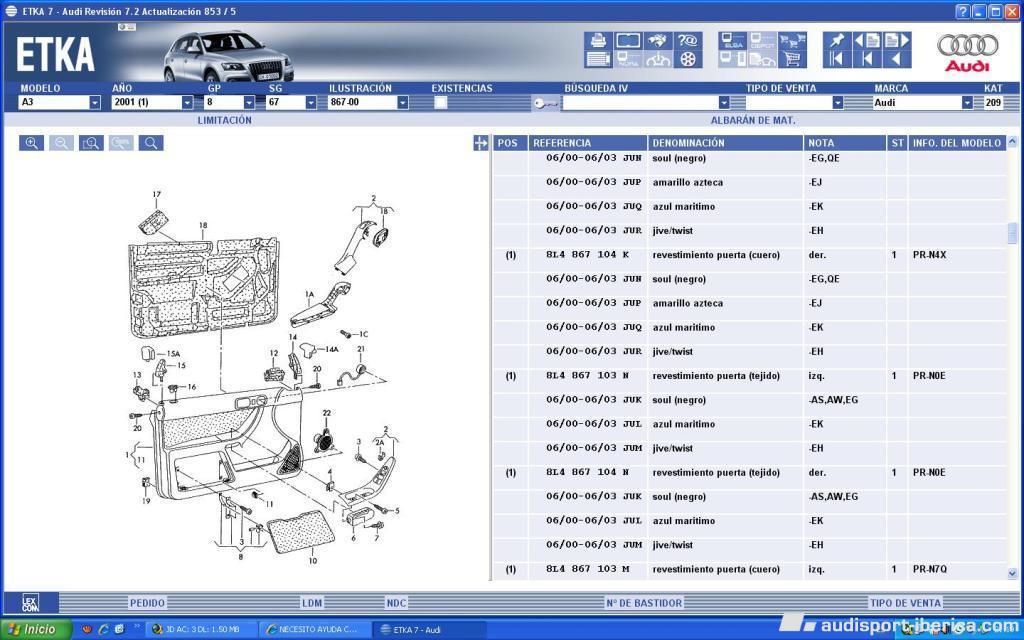Open the Ilustración 867-00 dropdown
Viewport: 1024px width, 640px height.
(x=403, y=103)
